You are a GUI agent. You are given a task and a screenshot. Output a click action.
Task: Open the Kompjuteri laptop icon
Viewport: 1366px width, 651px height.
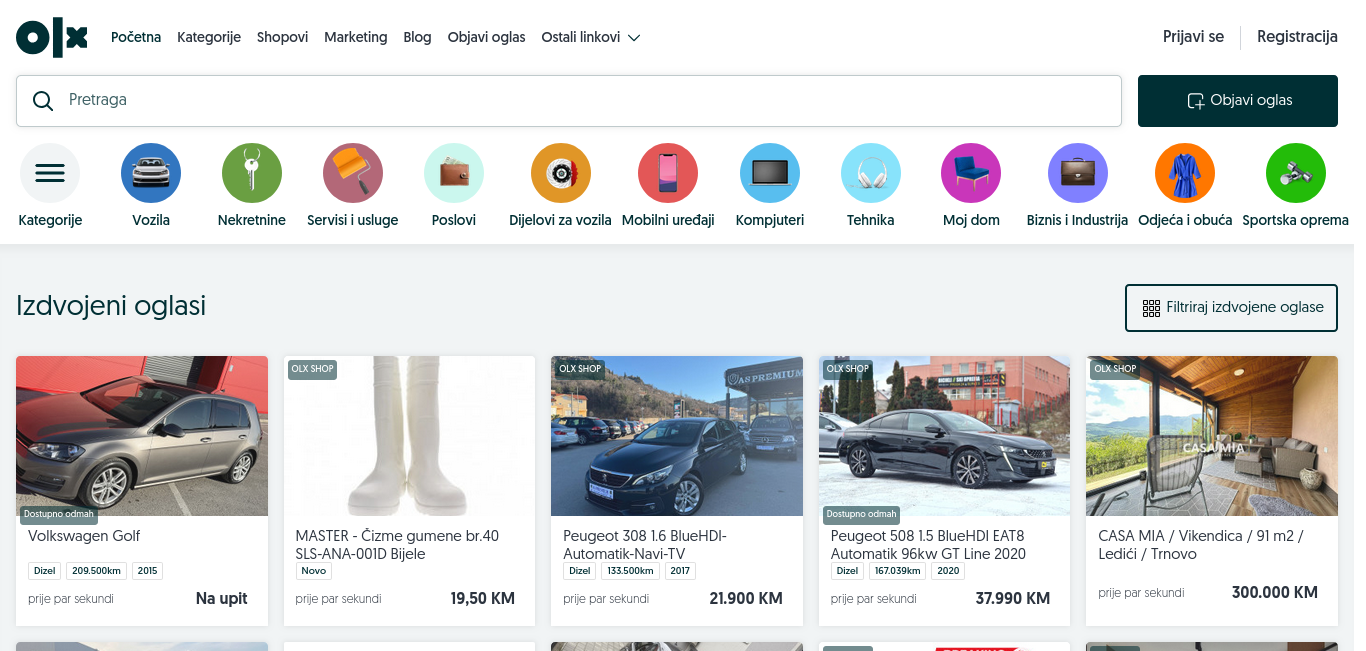tap(770, 173)
